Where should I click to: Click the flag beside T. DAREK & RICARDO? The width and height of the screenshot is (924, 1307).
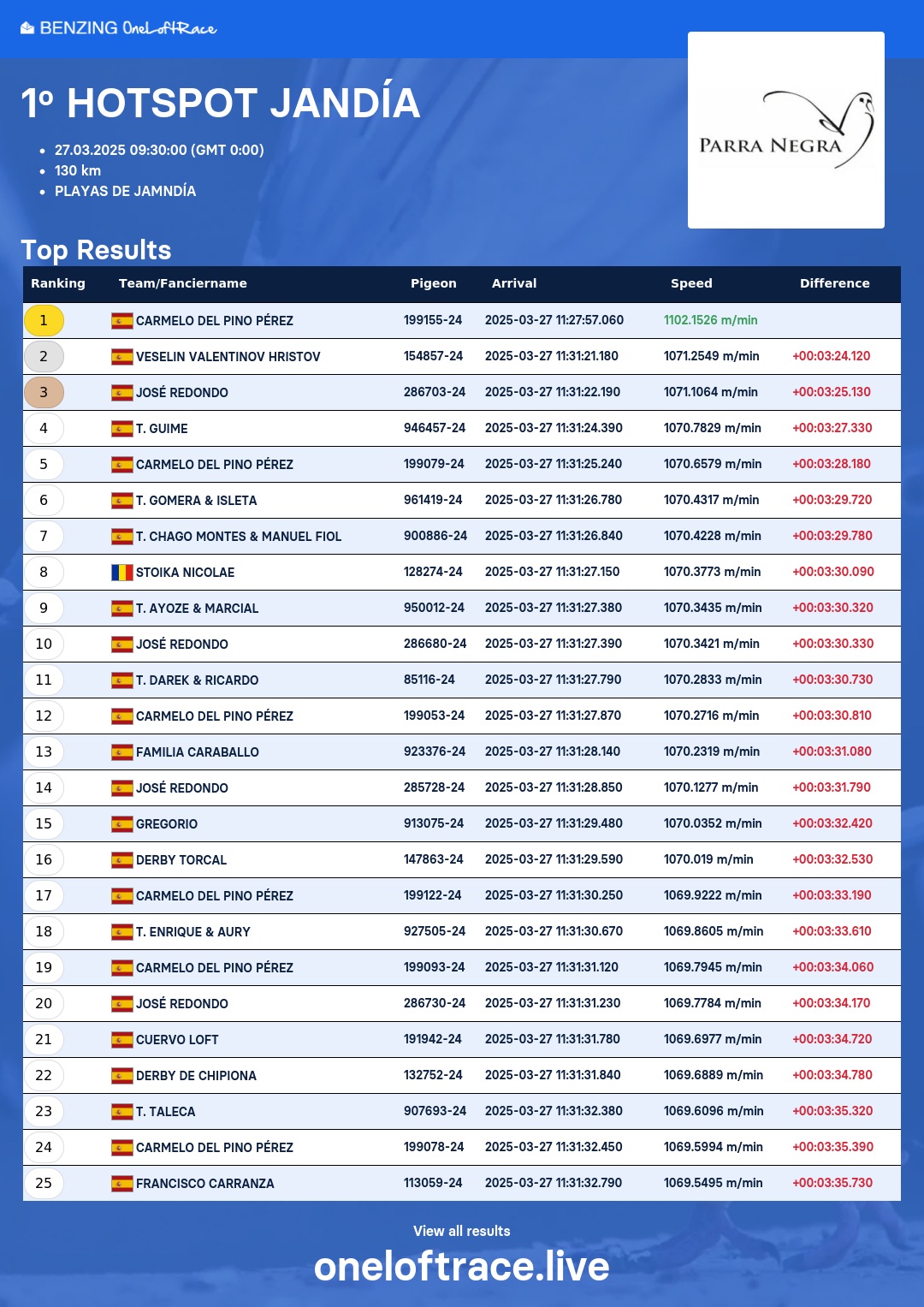coord(122,680)
